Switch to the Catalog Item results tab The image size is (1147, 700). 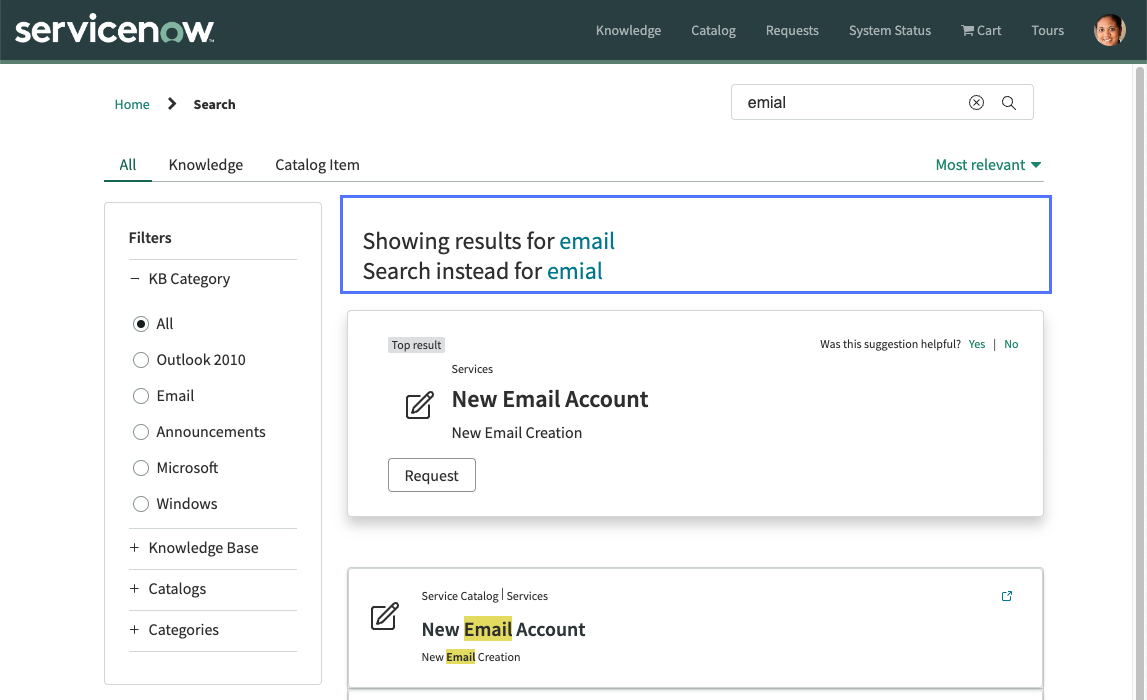tap(317, 165)
